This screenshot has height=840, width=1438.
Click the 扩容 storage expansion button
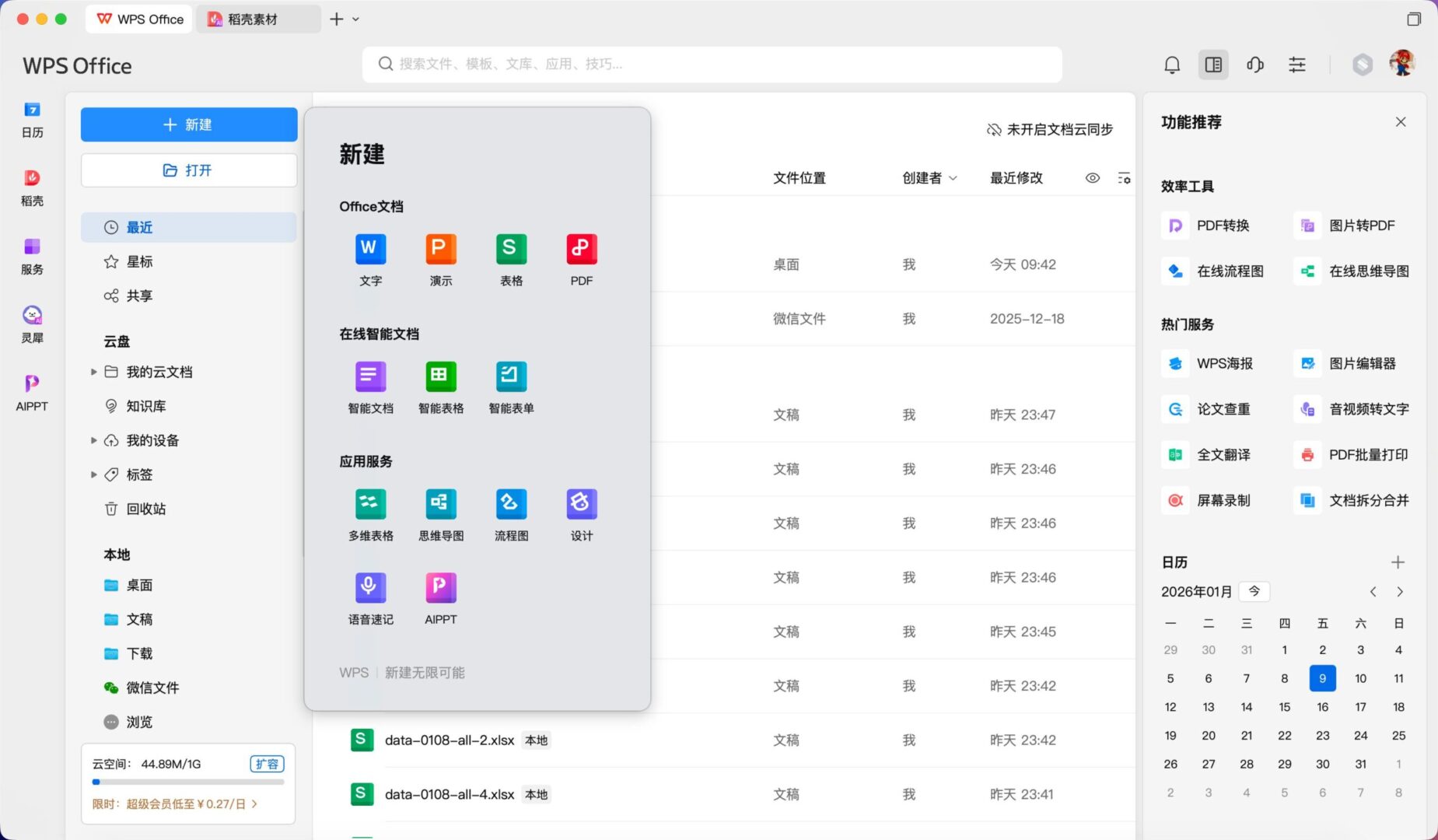(267, 764)
